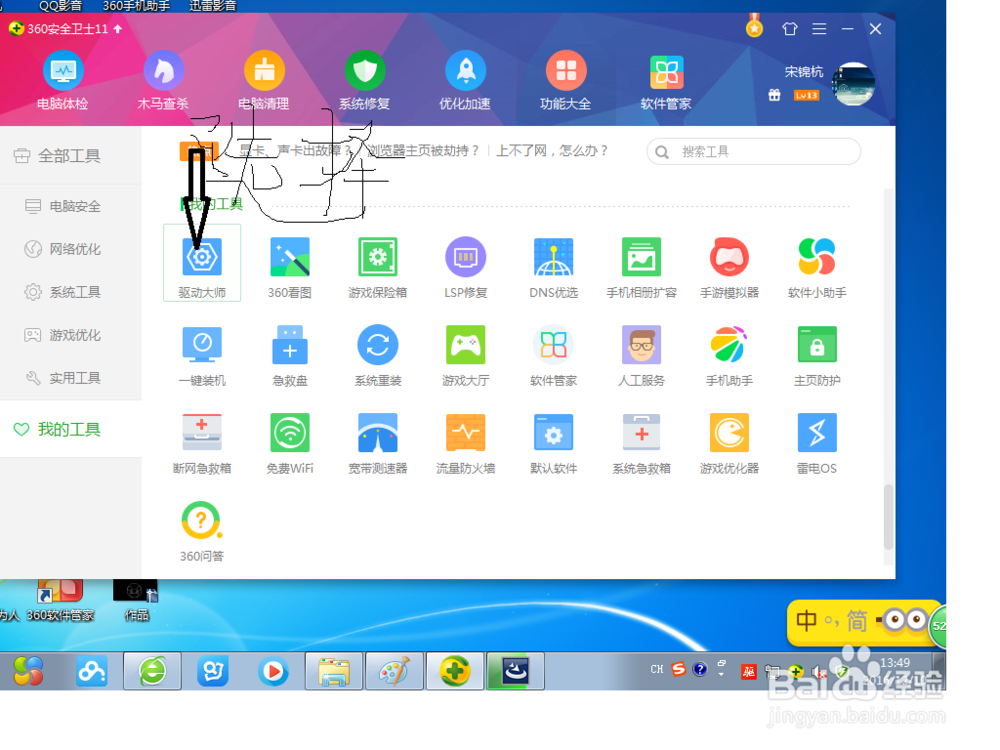Launch the 手游模拟器 emulator

[730, 268]
